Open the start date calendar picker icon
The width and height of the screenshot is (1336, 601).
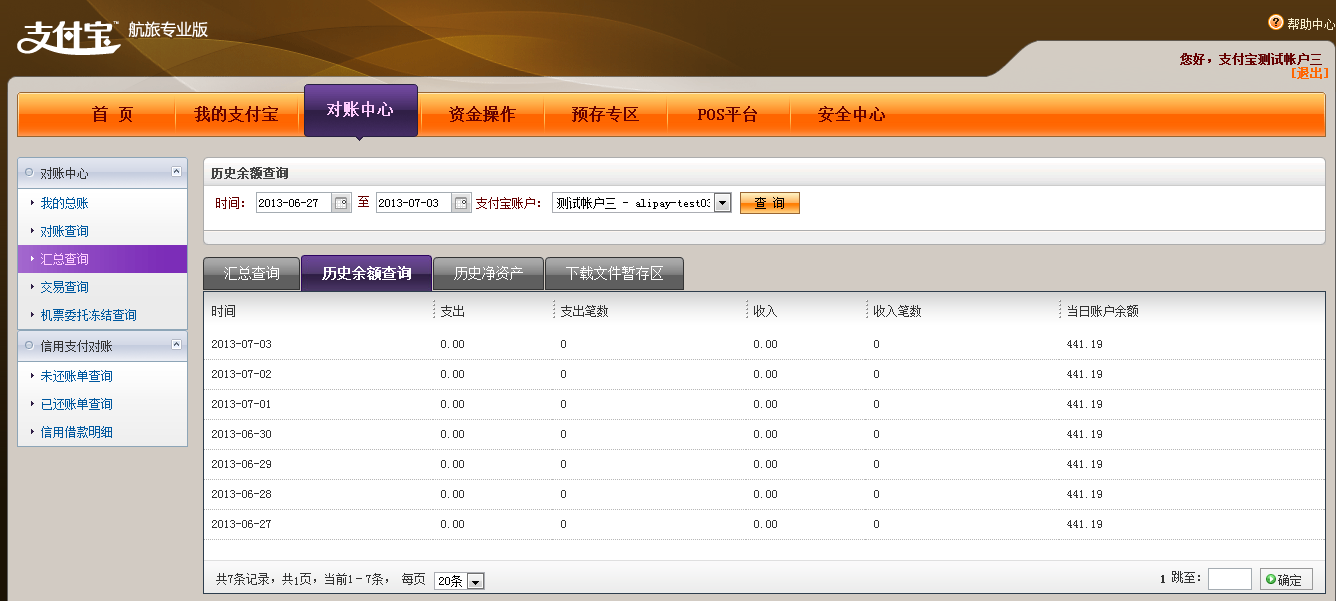click(x=342, y=203)
